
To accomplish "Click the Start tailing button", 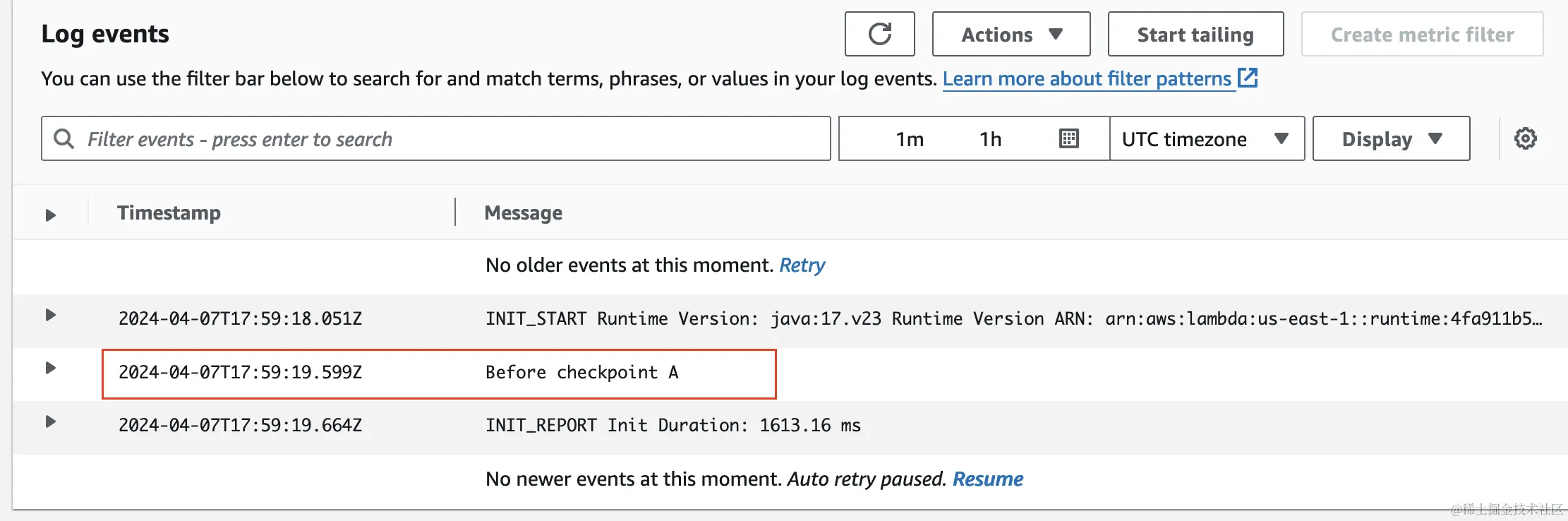I will (x=1195, y=34).
